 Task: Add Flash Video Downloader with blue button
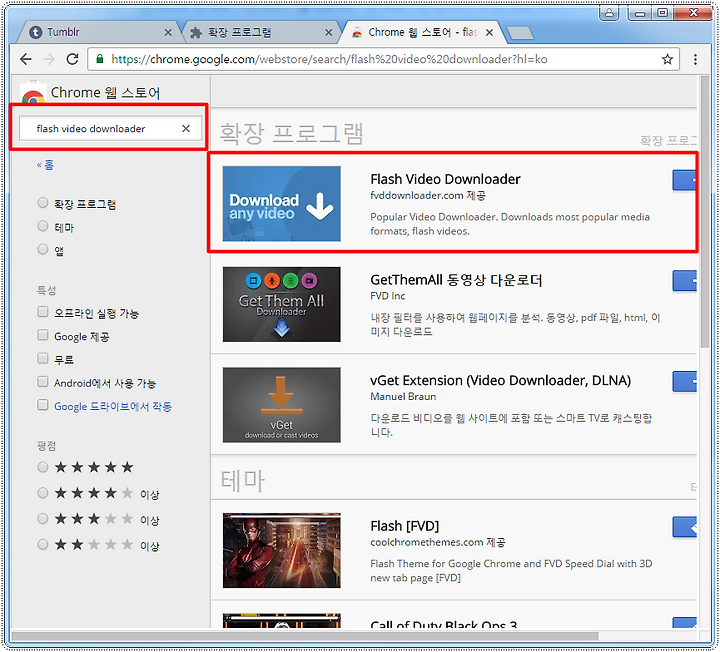[x=685, y=180]
